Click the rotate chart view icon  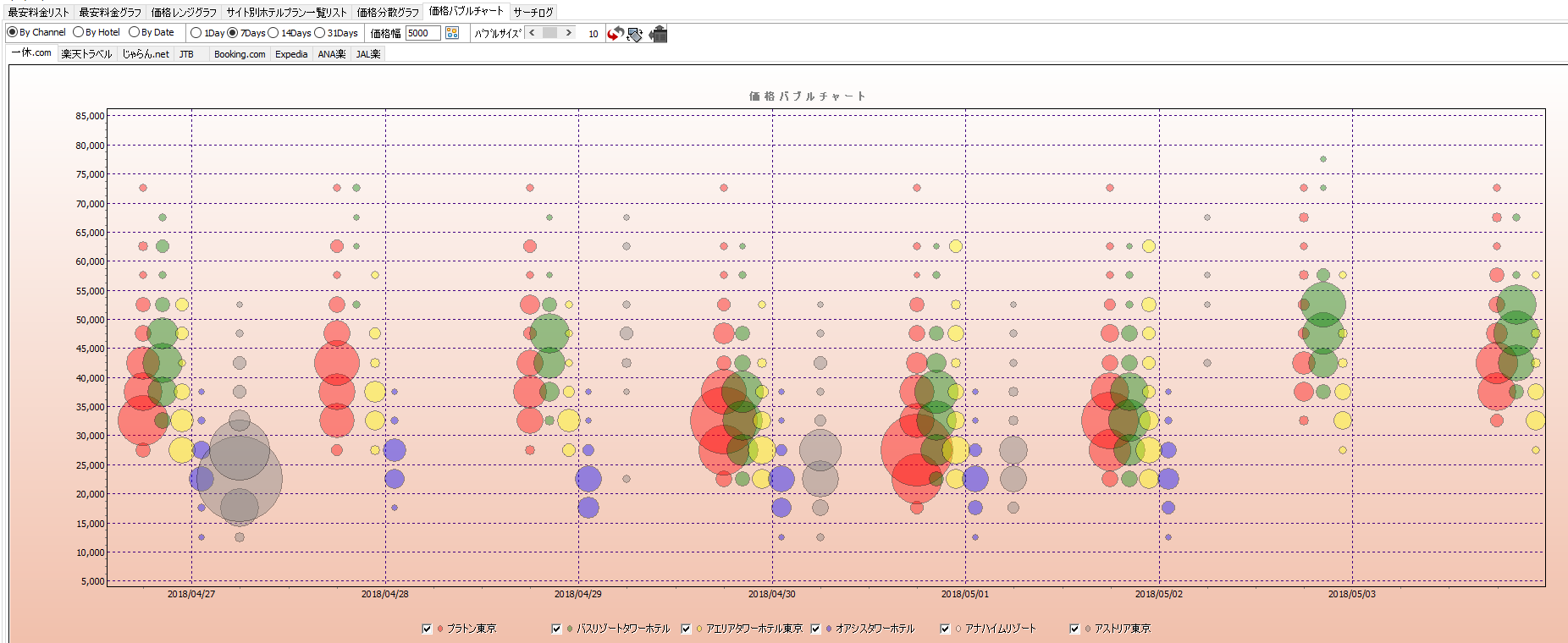[x=635, y=34]
